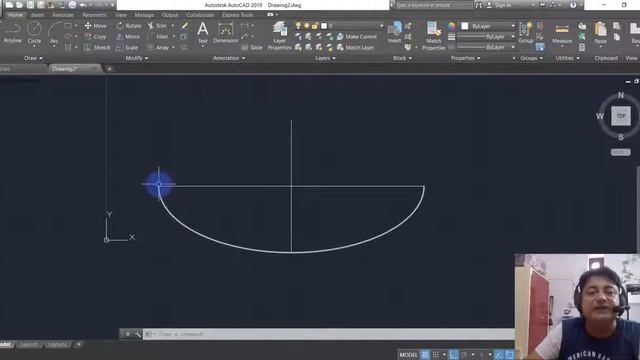Toggle ortho mode in status bar

tap(454, 355)
